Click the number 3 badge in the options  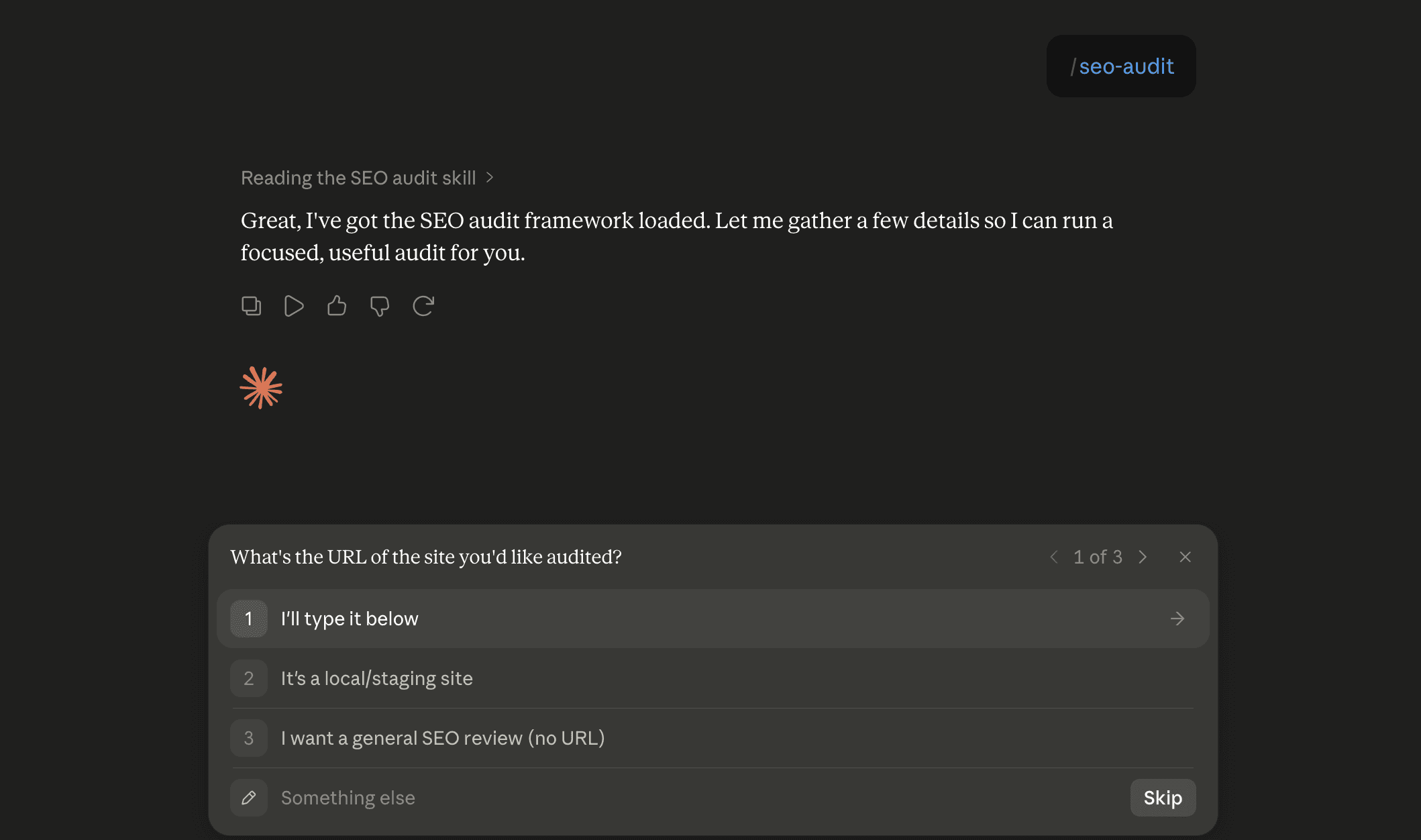(x=249, y=738)
